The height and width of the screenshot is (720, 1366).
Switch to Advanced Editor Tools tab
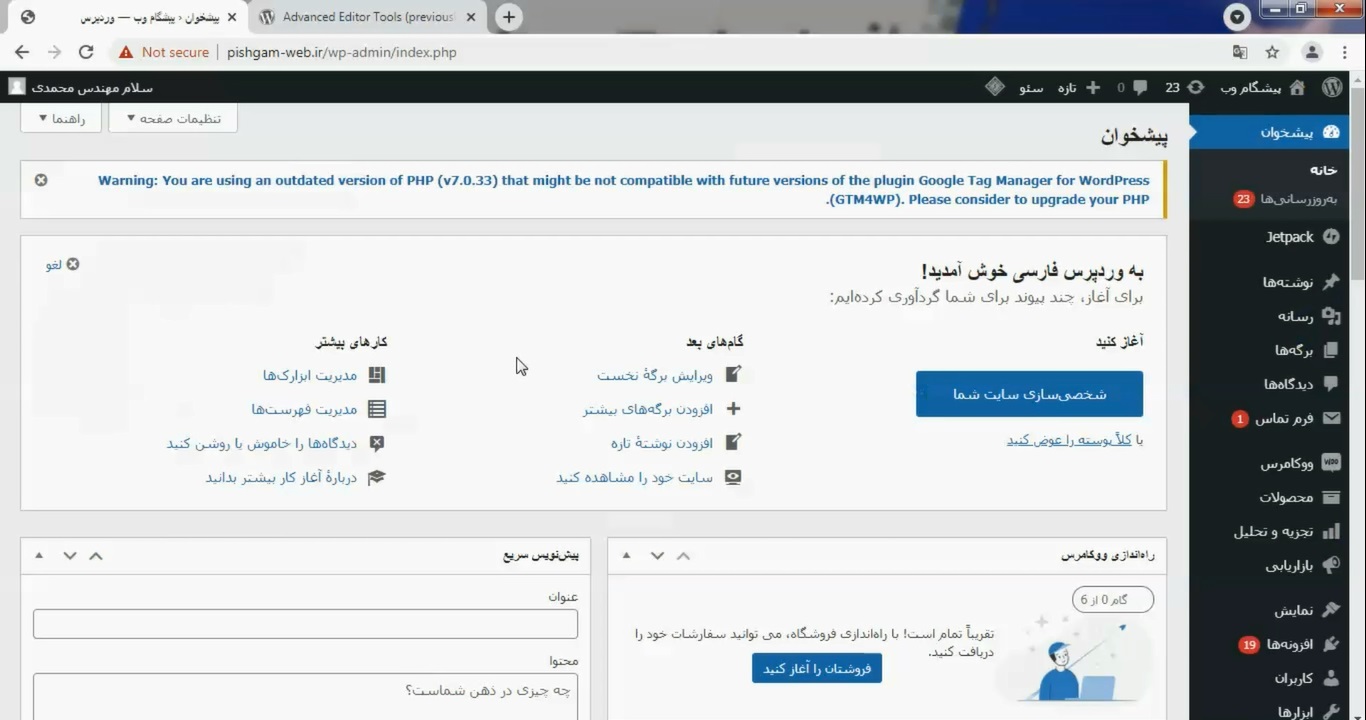click(x=369, y=17)
